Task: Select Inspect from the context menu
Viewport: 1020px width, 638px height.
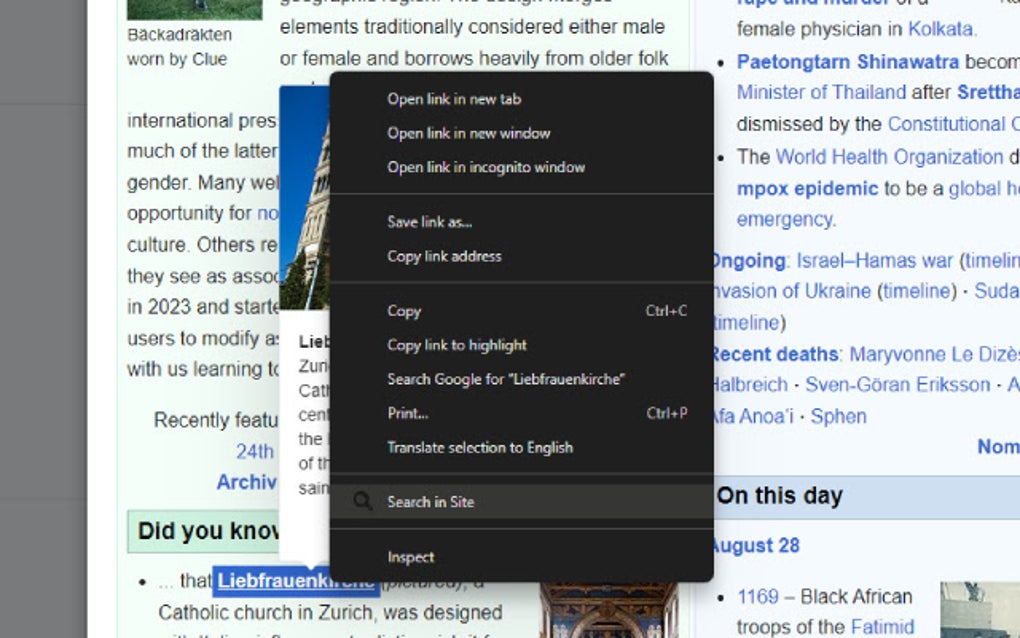Action: 410,557
